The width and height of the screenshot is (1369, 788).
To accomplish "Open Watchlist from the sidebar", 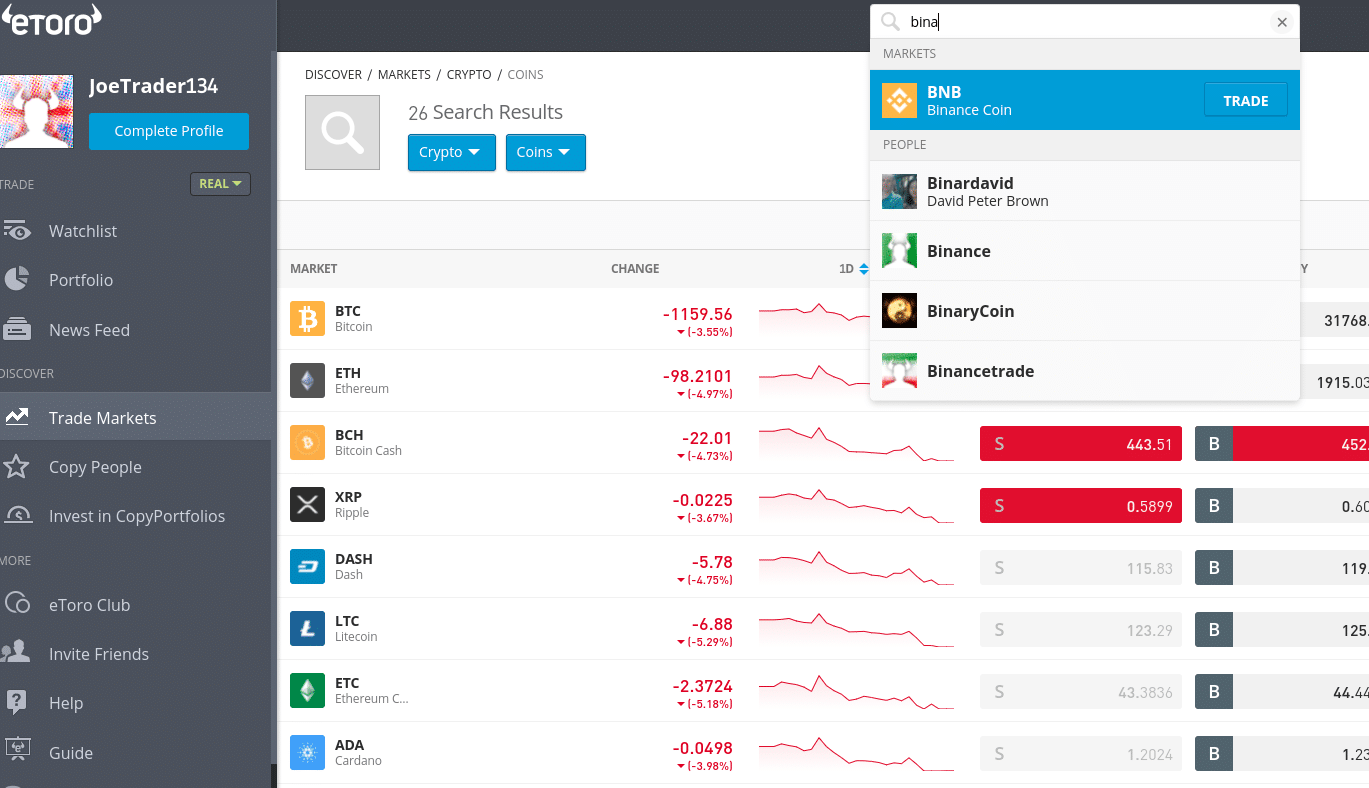I will pos(83,231).
